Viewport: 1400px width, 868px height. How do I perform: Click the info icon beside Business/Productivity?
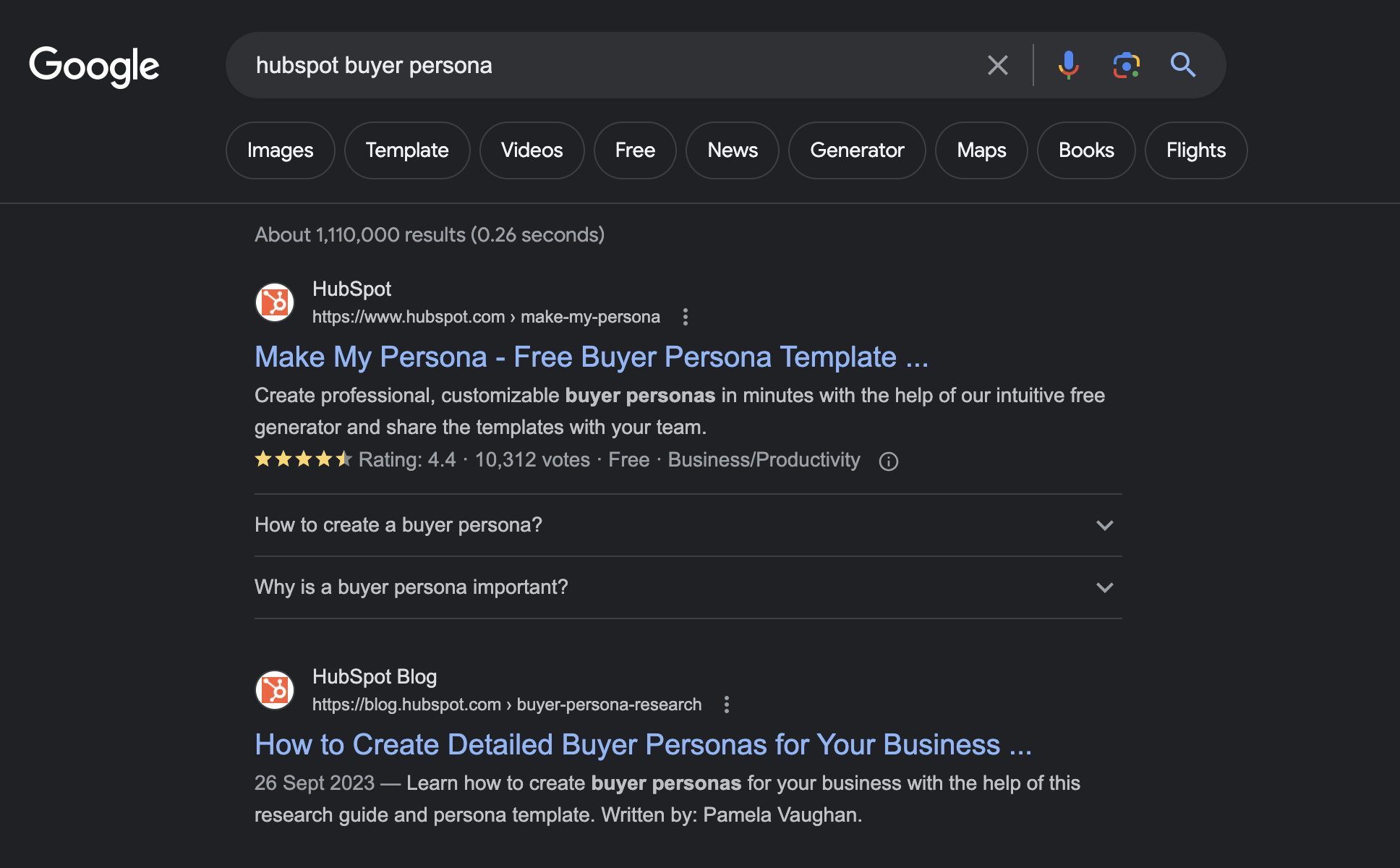(888, 461)
